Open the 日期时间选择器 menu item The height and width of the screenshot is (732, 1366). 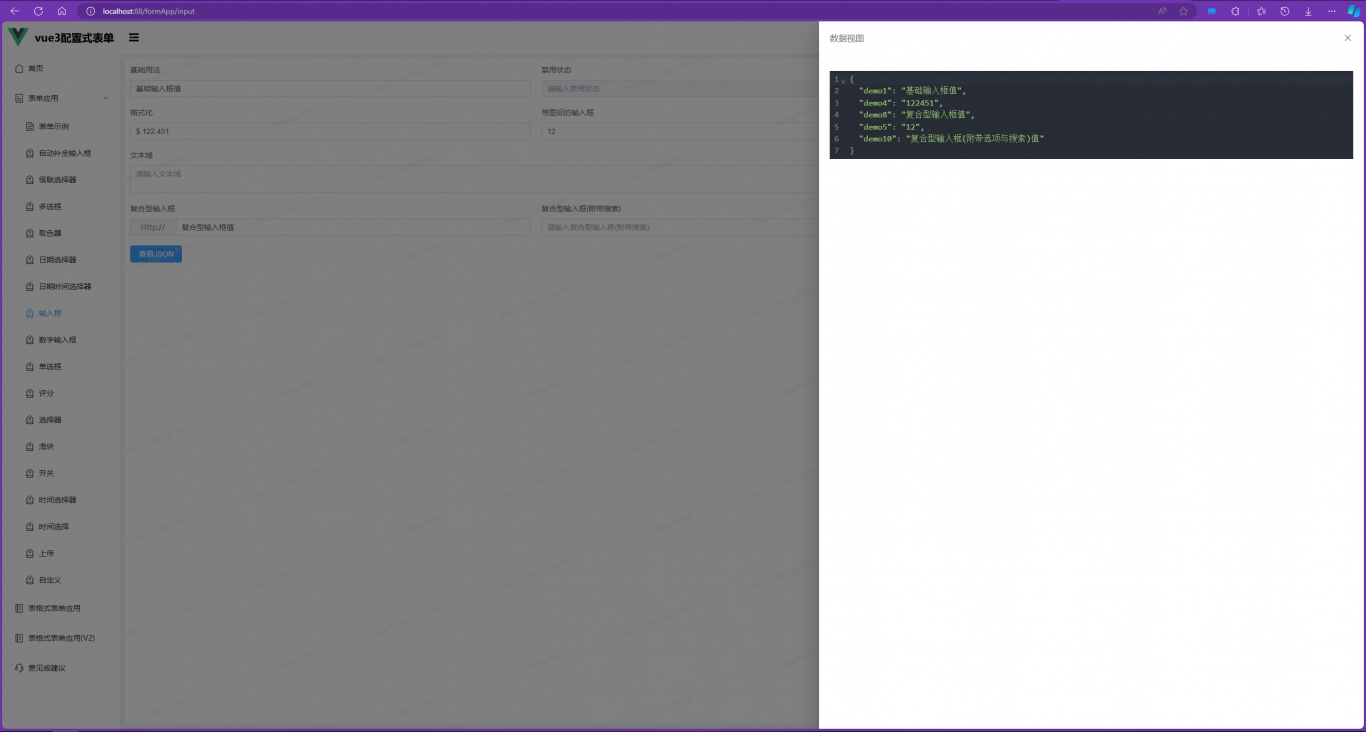tap(62, 286)
